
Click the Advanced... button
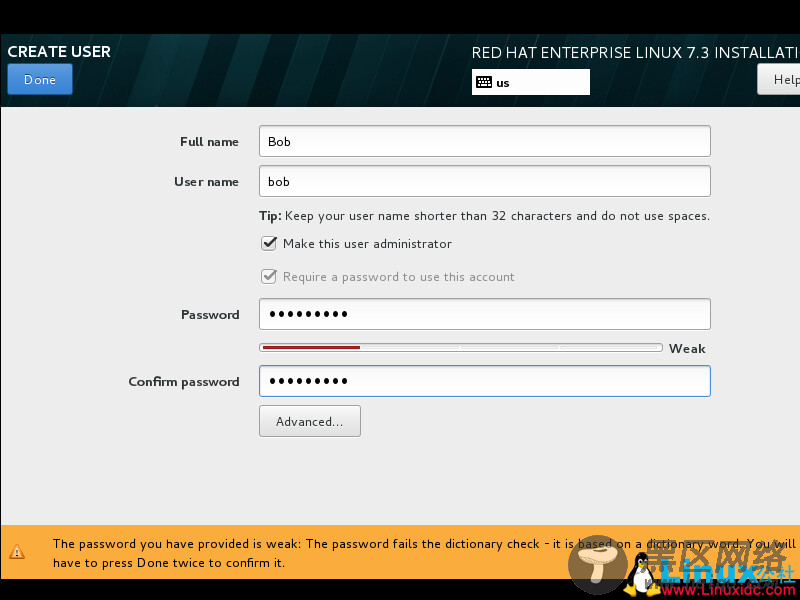(x=310, y=421)
